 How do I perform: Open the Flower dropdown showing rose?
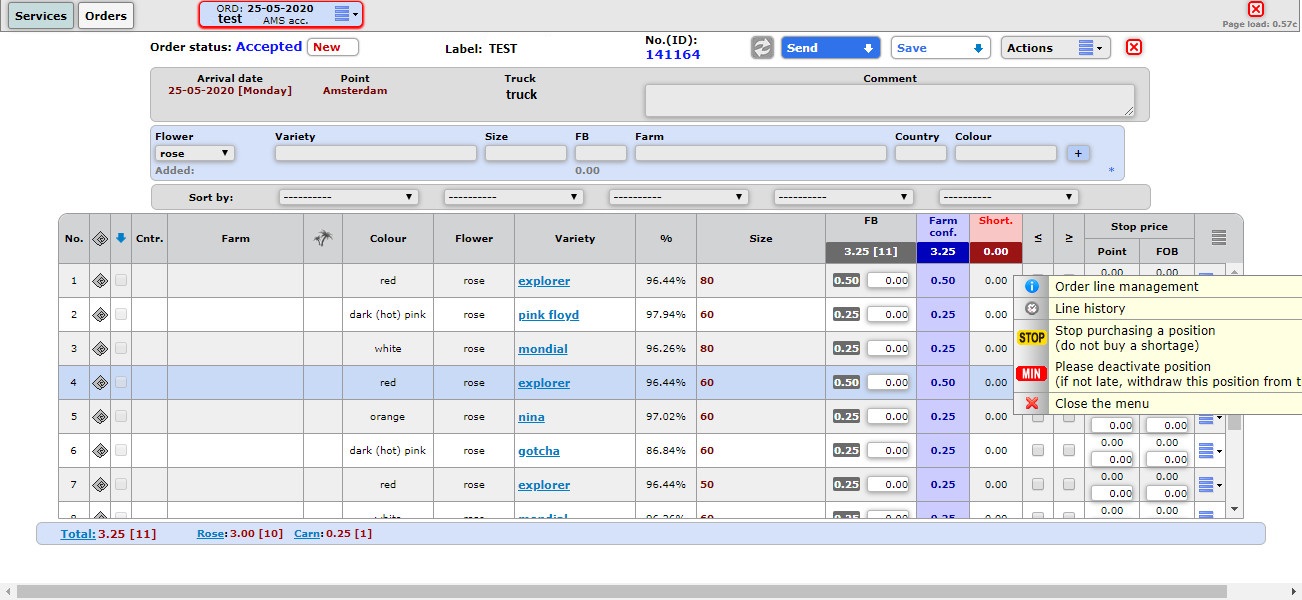[195, 153]
